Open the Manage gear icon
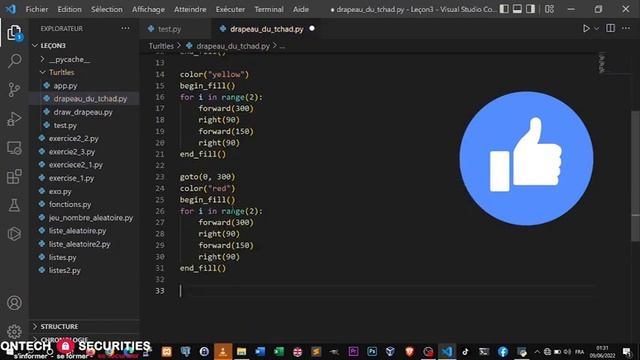 click(14, 331)
